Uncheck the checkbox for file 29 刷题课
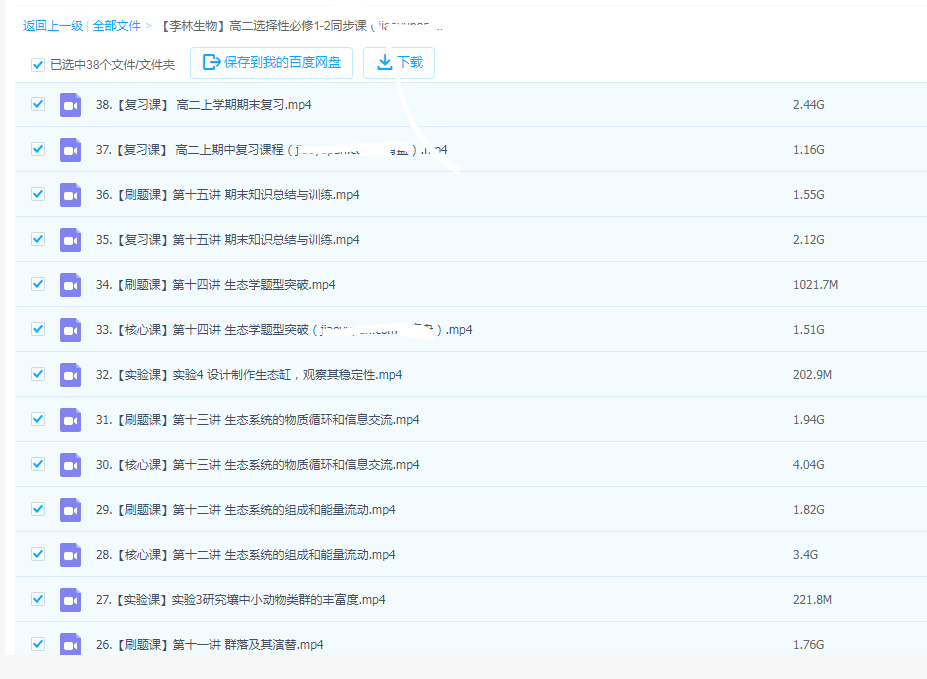 point(37,509)
